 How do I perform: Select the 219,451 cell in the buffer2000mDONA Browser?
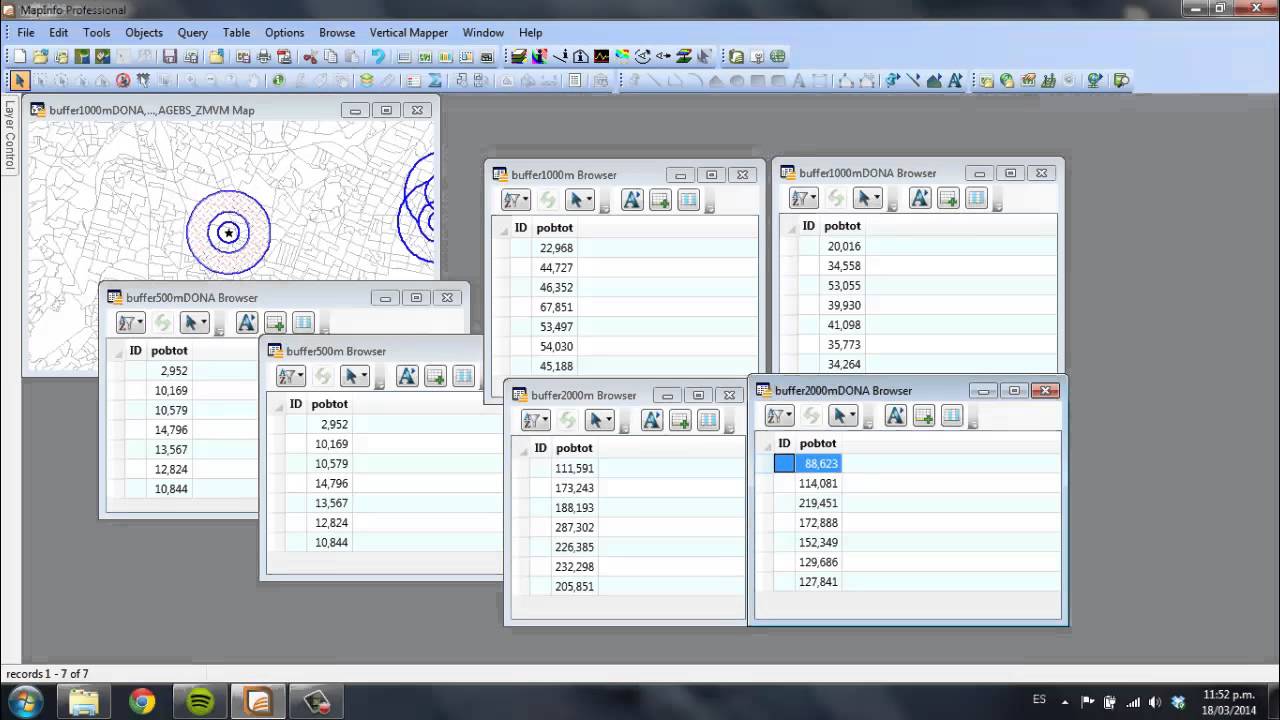818,503
